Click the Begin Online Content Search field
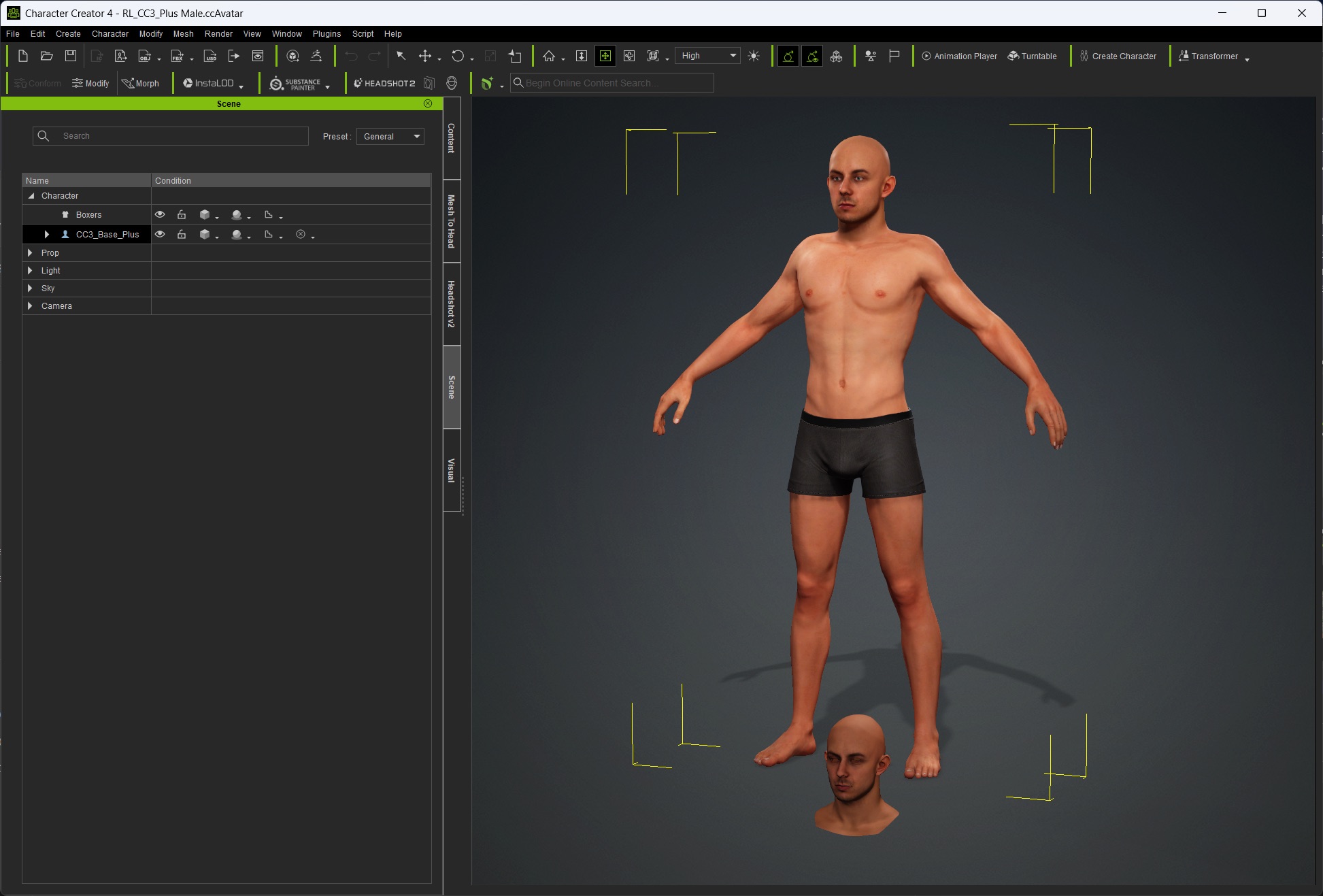 [612, 83]
